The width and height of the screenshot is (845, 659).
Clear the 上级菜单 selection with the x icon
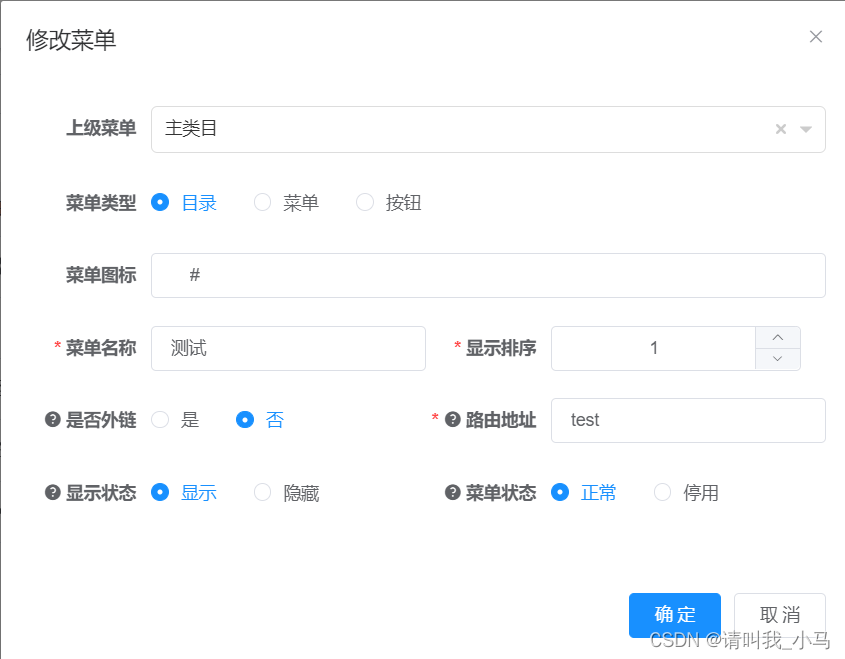click(x=780, y=129)
